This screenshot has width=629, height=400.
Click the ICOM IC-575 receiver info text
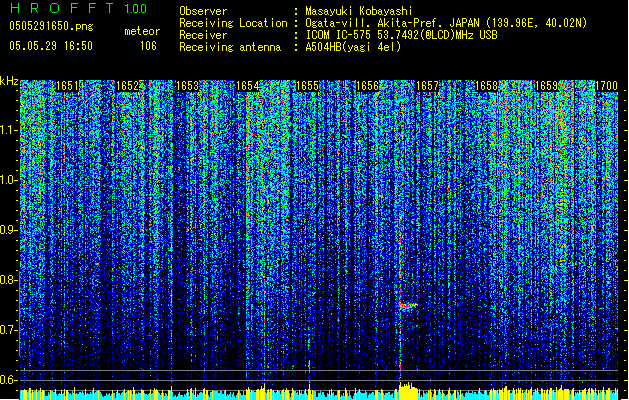pos(402,35)
